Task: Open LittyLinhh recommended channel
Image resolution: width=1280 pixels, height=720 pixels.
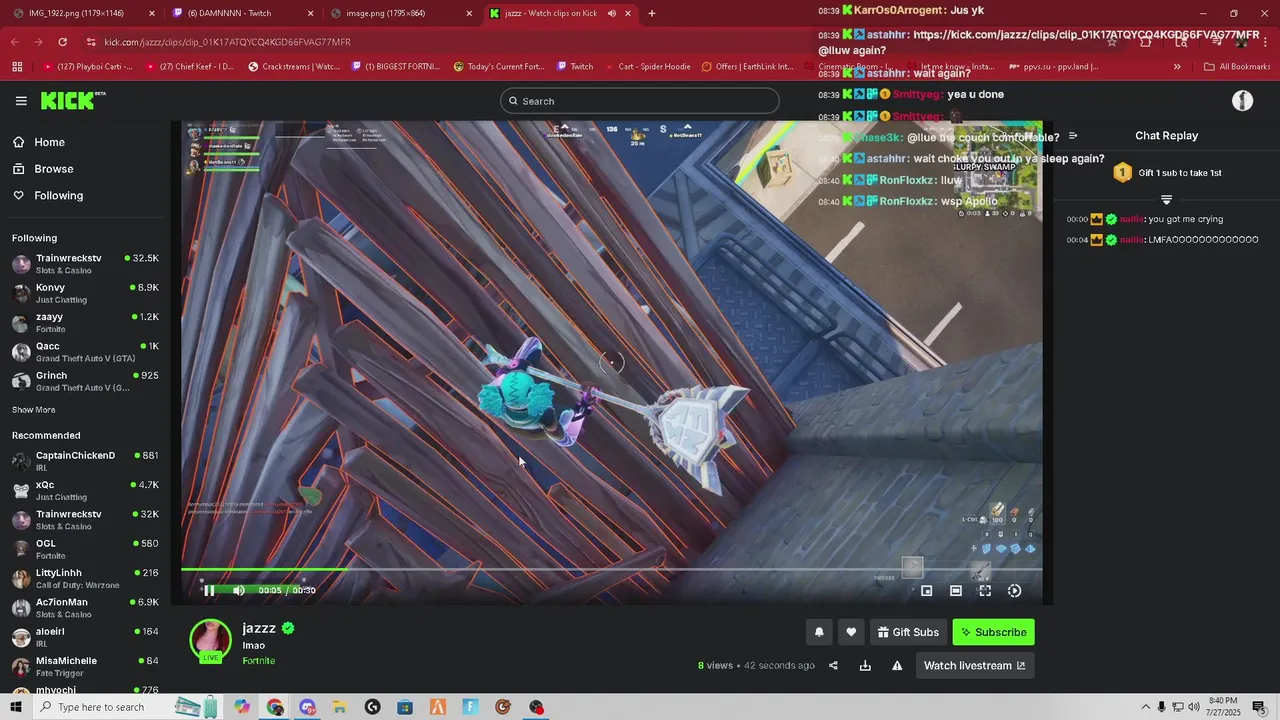Action: click(x=85, y=578)
